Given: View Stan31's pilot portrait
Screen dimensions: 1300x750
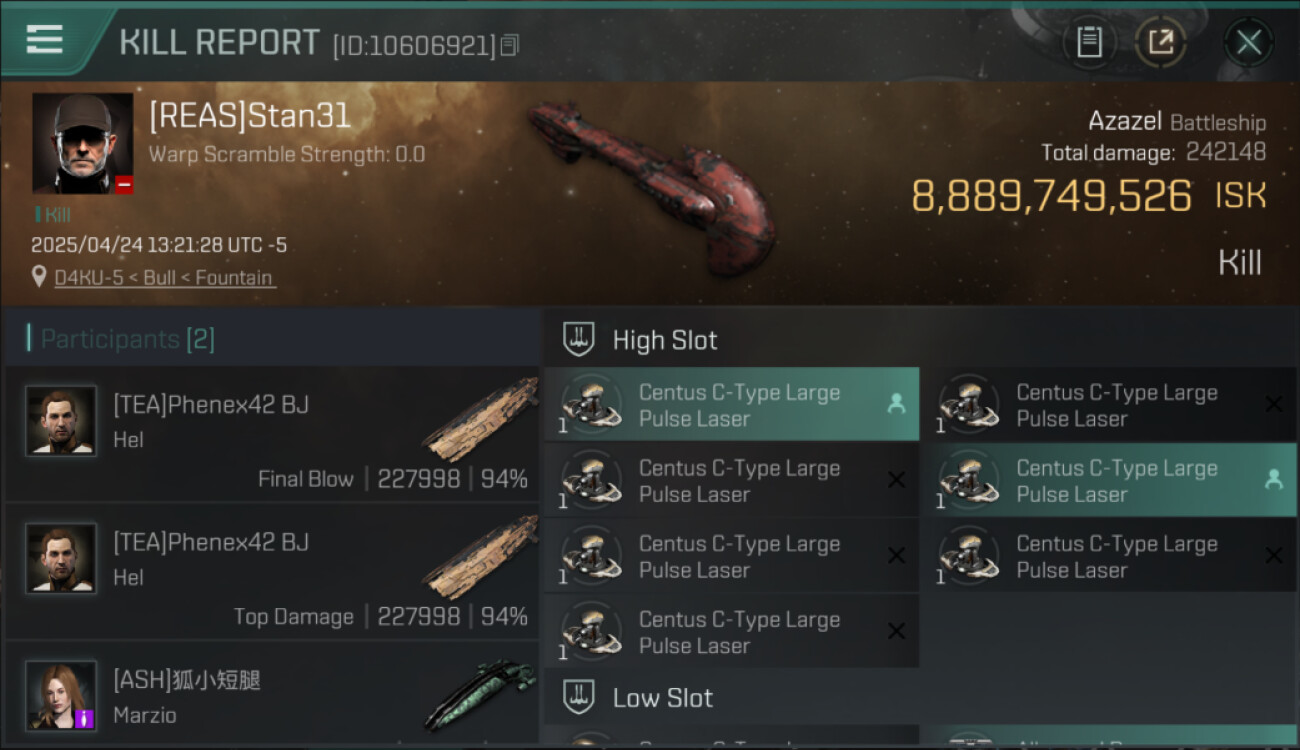Looking at the screenshot, I should (x=82, y=143).
